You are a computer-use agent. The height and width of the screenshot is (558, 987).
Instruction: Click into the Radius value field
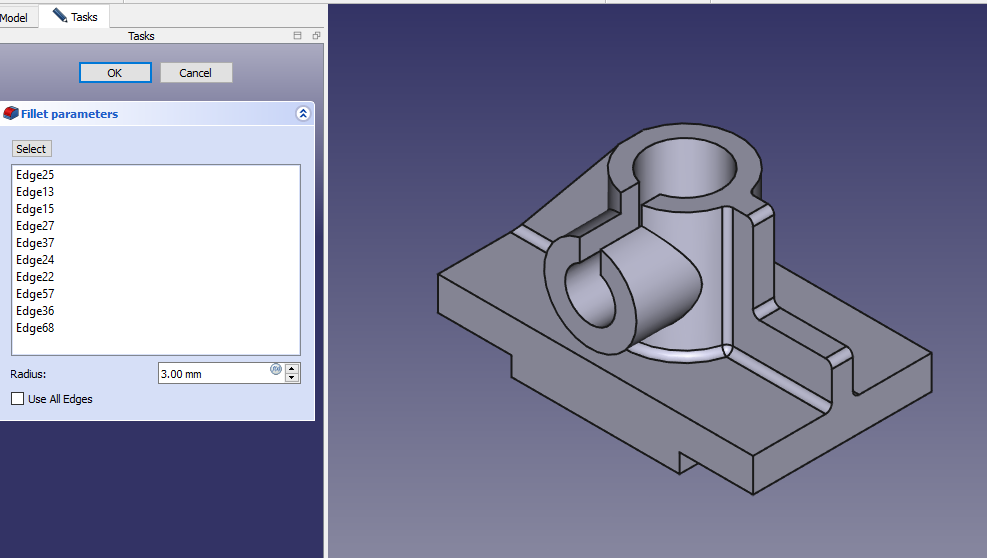[x=210, y=374]
